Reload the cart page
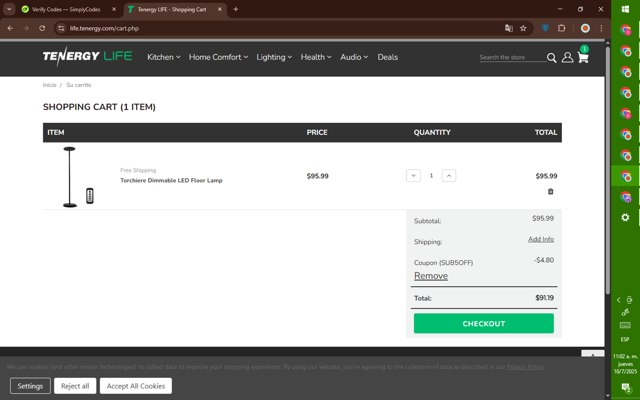Viewport: 640px width, 400px height. click(x=42, y=28)
